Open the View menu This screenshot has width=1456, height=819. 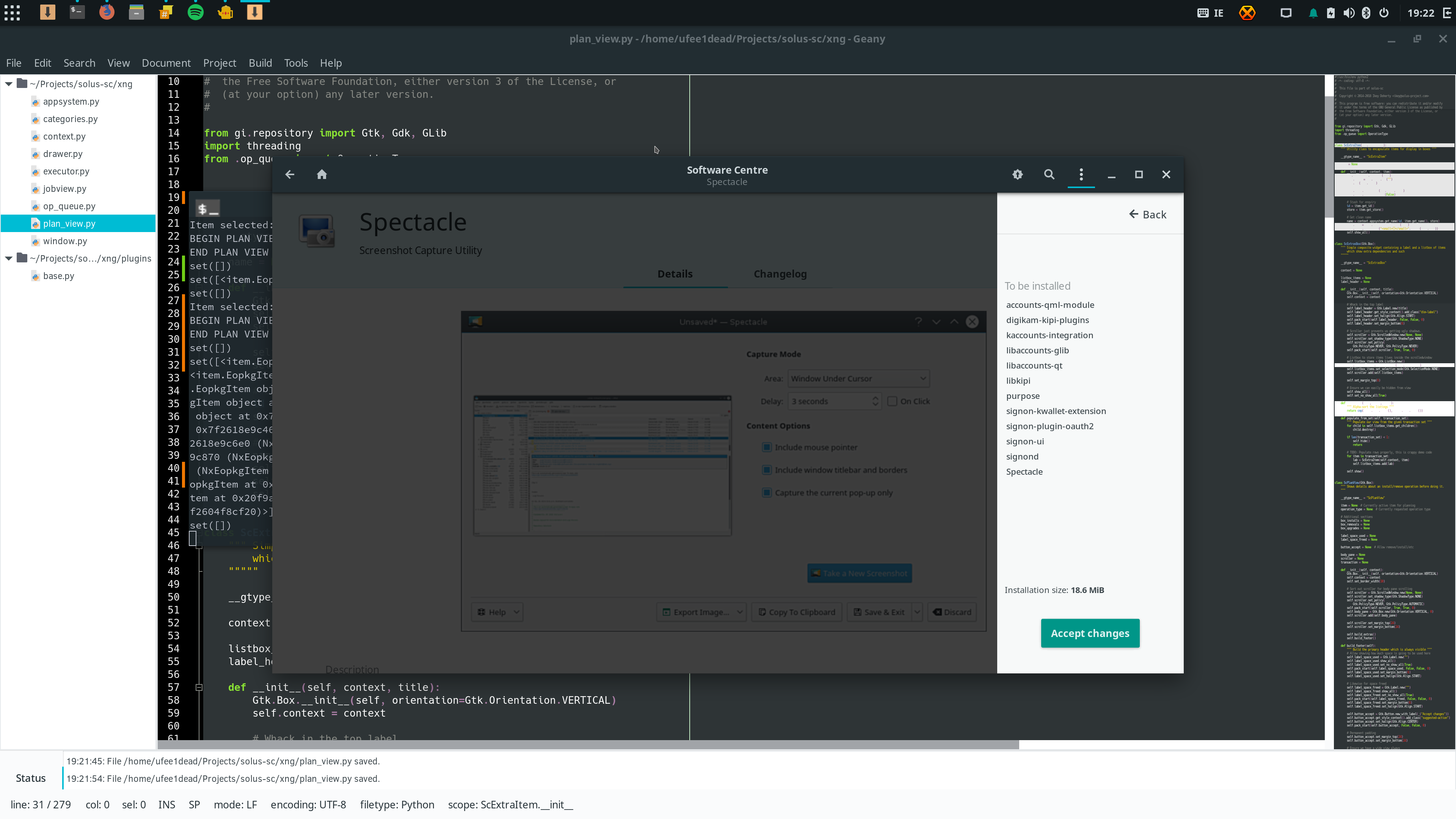(119, 63)
